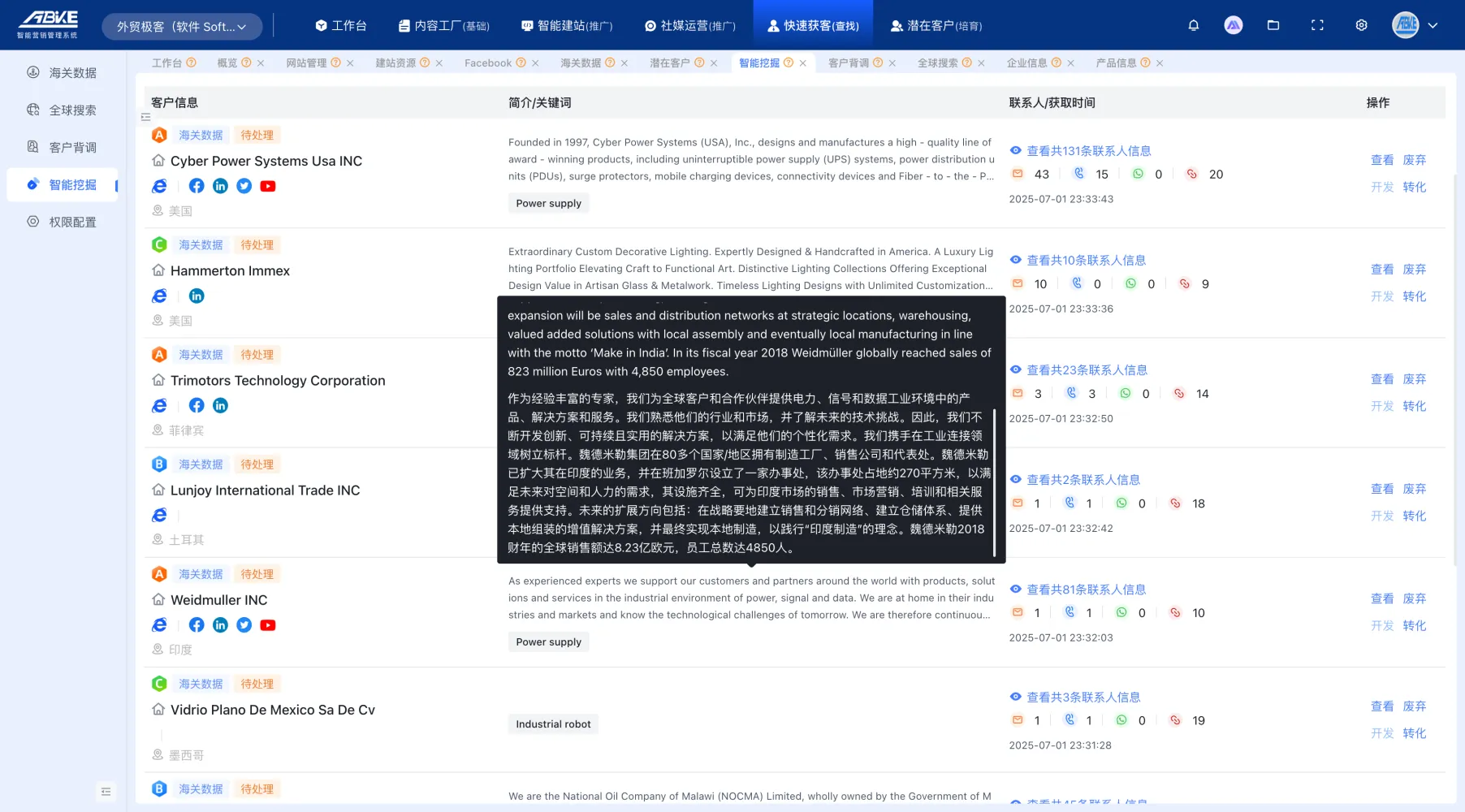Image resolution: width=1465 pixels, height=812 pixels.
Task: Click help icon on 企业信息 tab
Action: [1057, 63]
